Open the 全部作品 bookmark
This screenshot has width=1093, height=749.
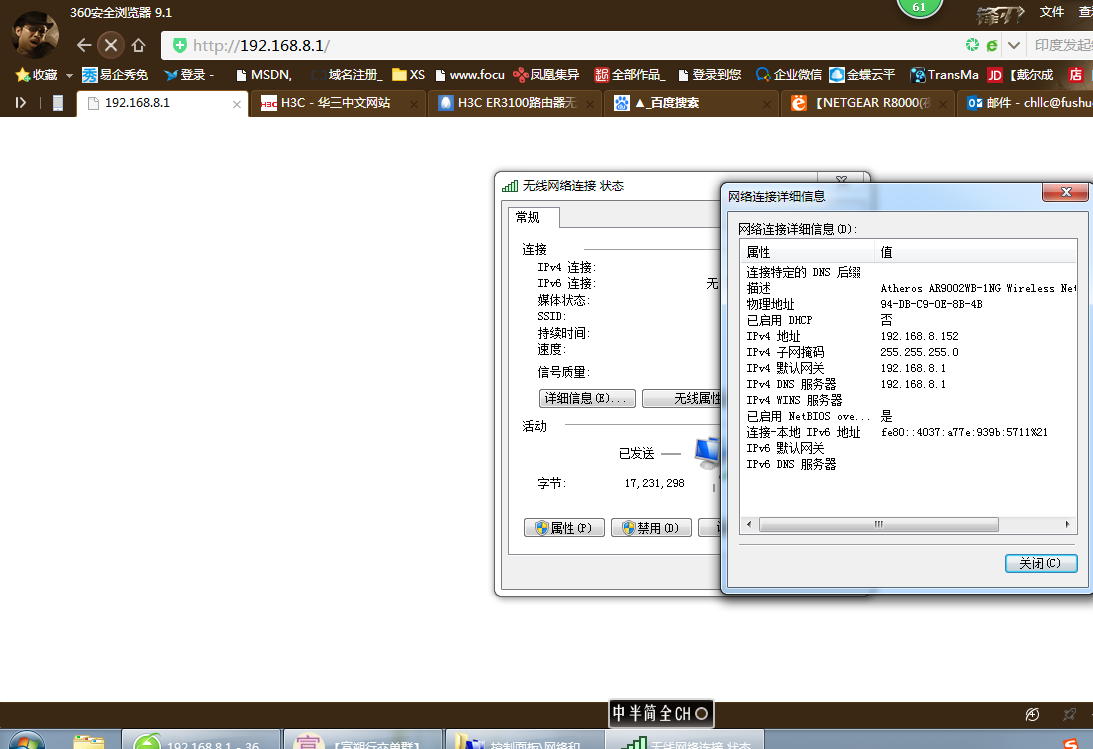(x=629, y=75)
